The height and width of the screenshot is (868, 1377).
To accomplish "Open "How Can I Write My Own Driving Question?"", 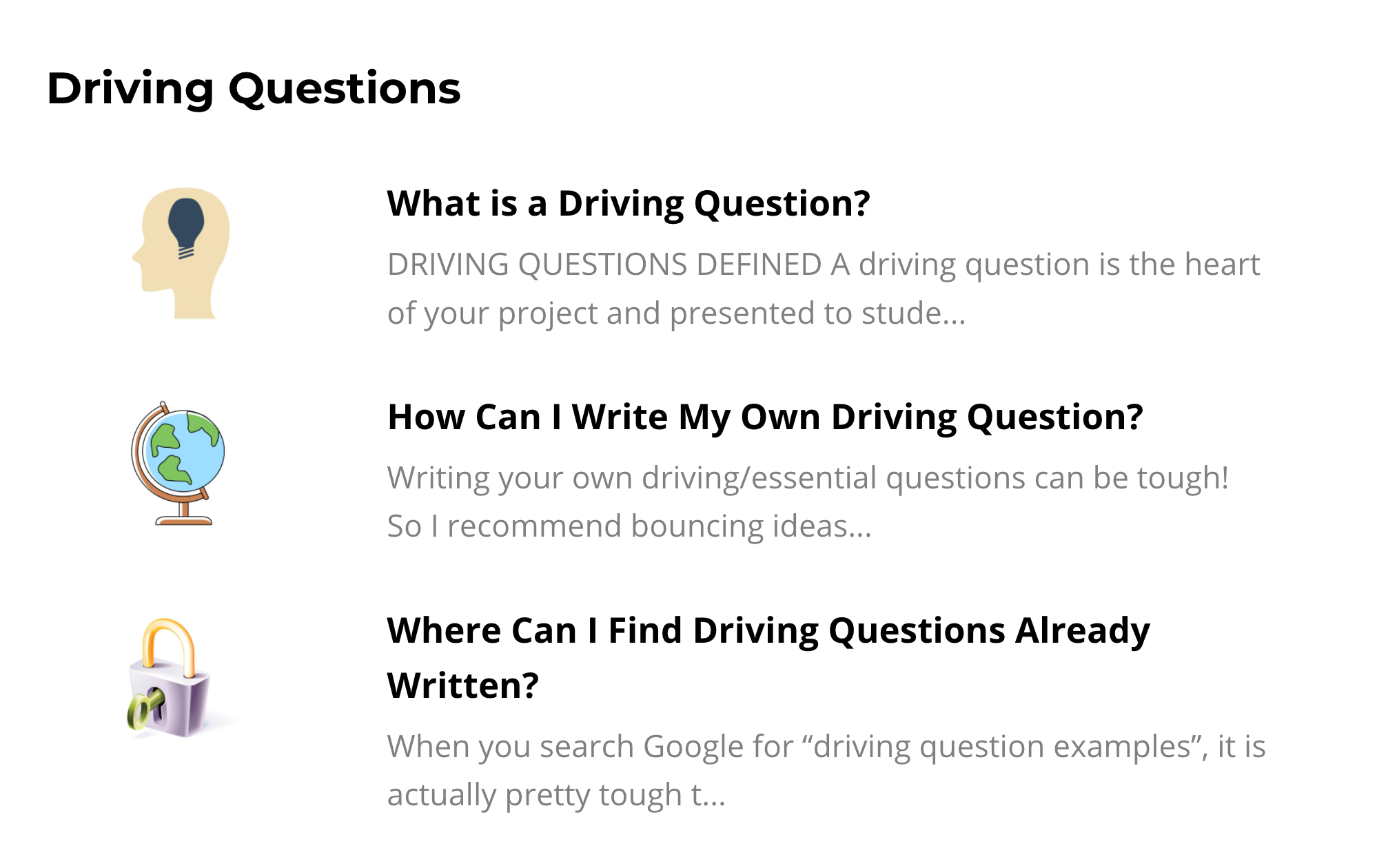I will coord(765,417).
